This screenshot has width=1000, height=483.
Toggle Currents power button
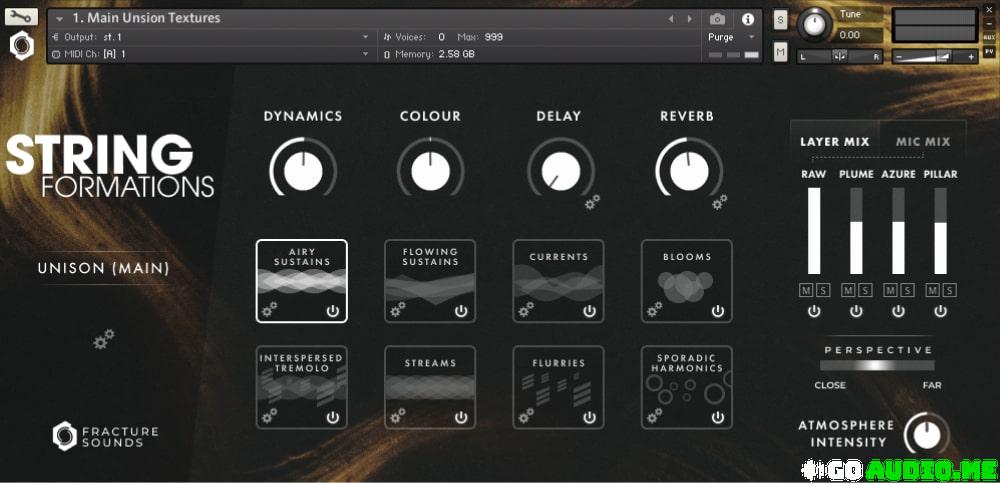pos(589,311)
